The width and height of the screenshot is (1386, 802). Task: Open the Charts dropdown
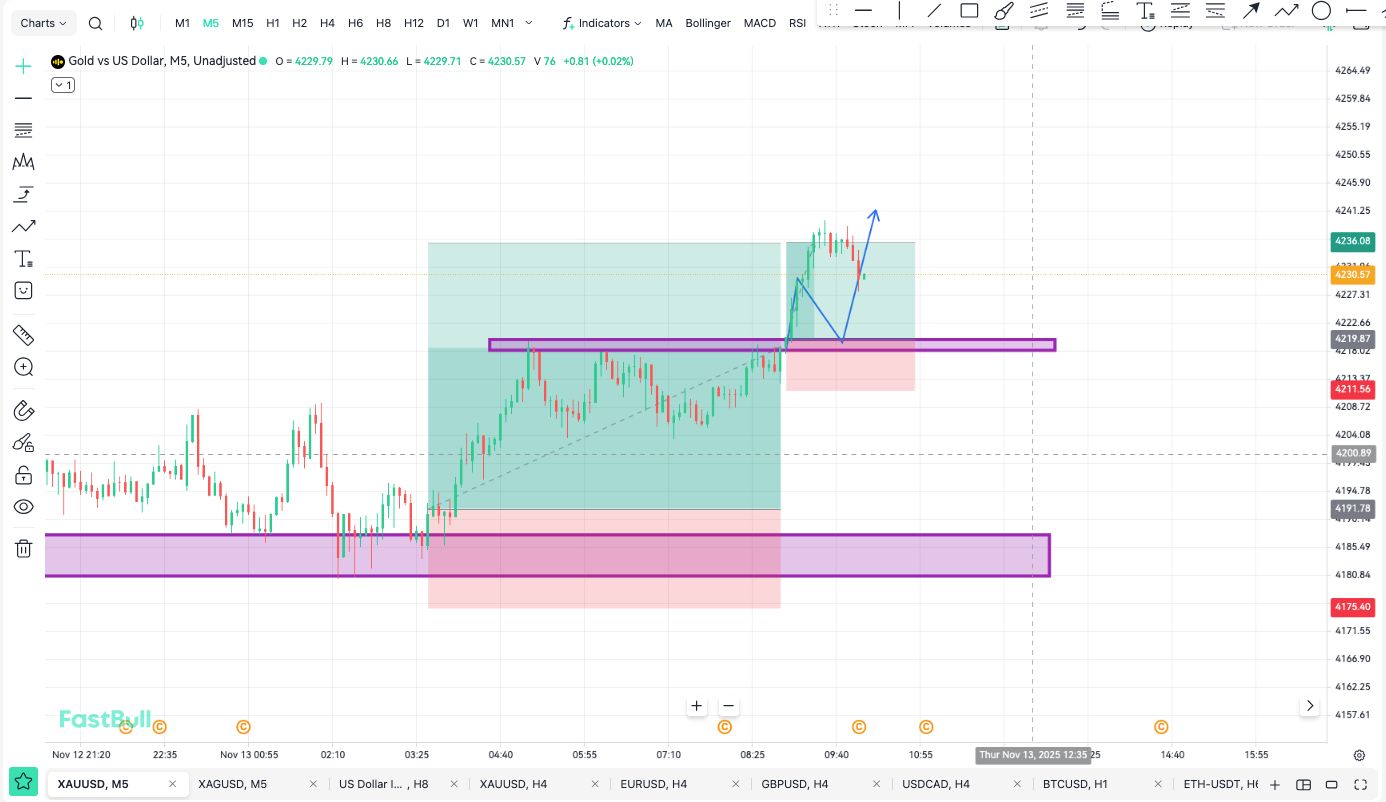44,23
